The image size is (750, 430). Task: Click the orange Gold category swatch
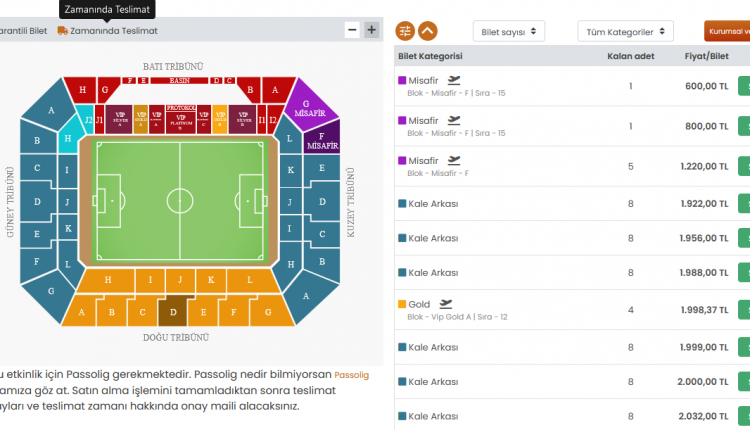(x=402, y=304)
